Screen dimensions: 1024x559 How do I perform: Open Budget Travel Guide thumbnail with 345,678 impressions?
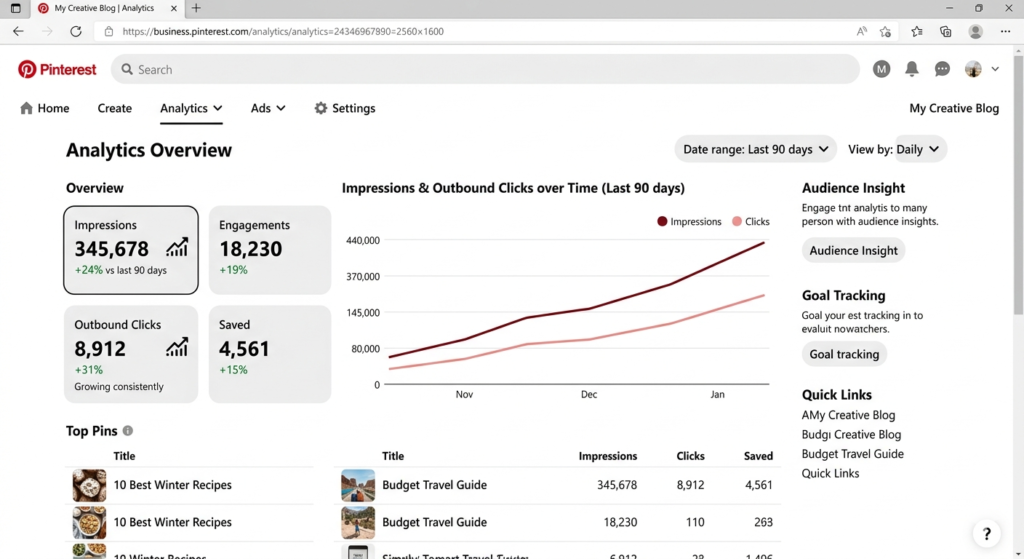tap(358, 485)
